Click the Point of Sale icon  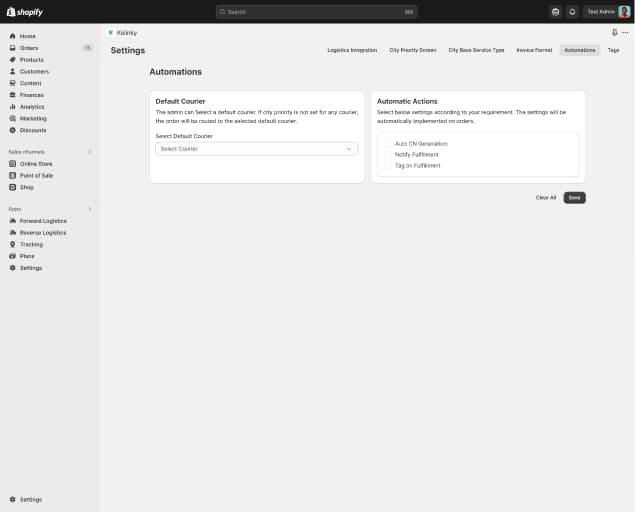tap(12, 175)
